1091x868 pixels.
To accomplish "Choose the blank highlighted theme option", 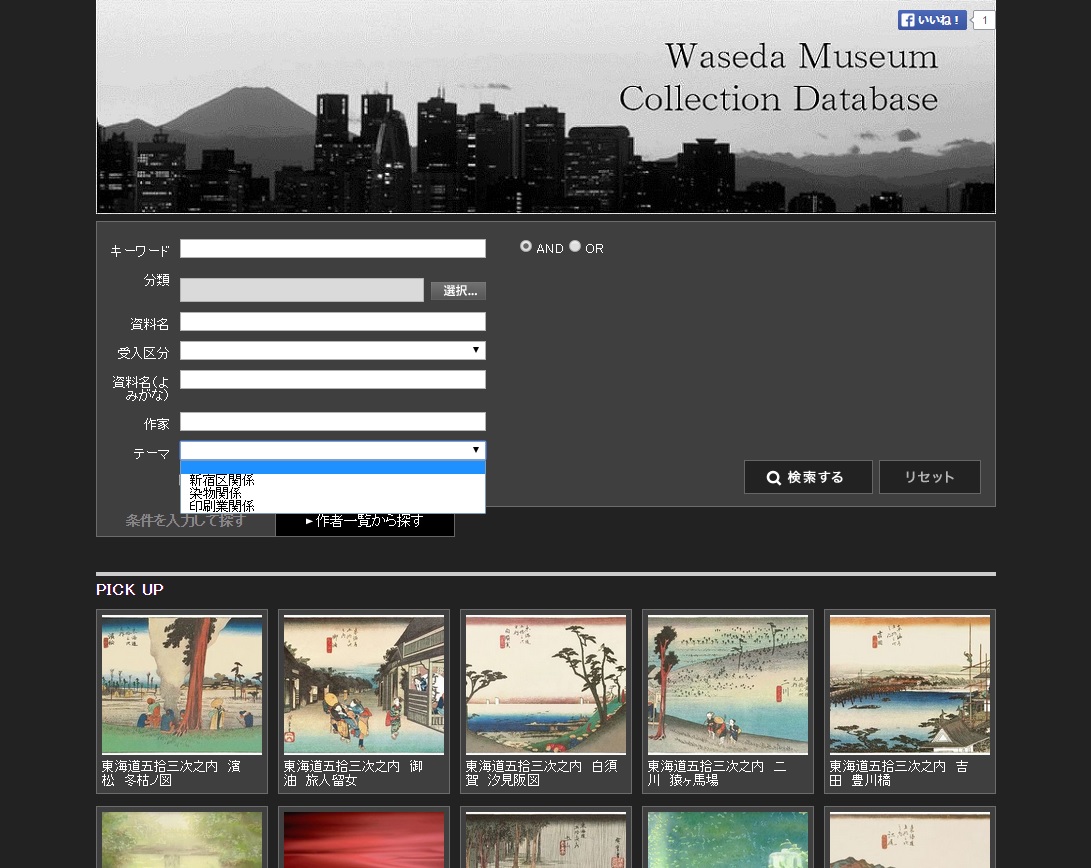I will point(333,467).
